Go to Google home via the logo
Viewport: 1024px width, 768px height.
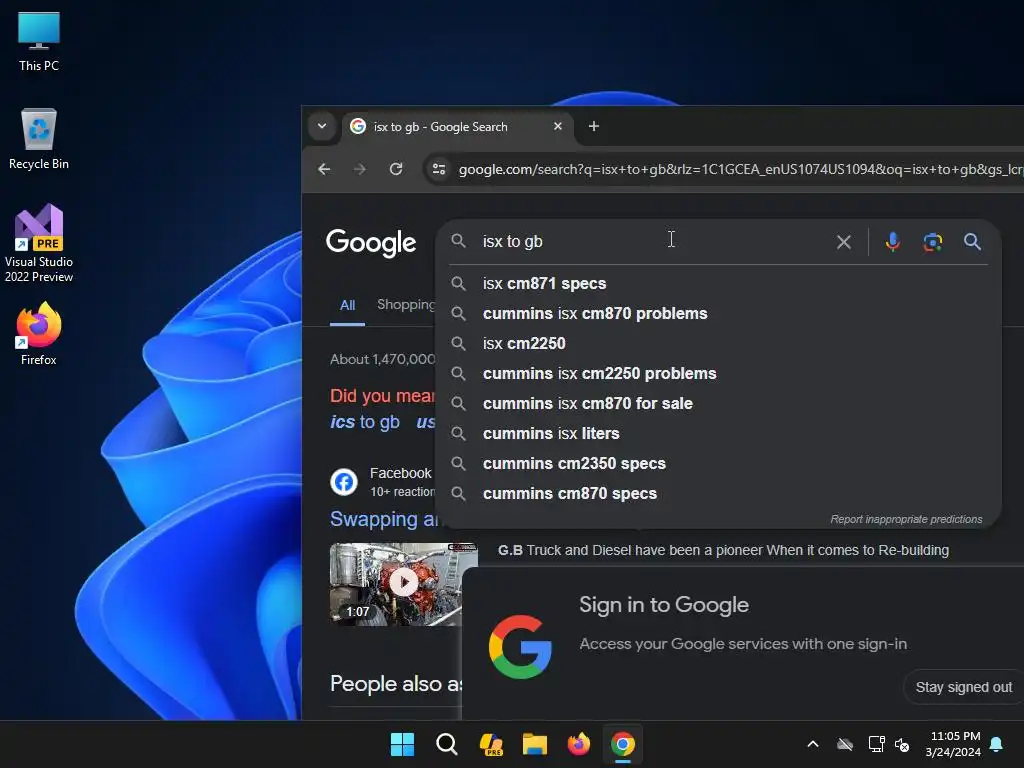[371, 242]
